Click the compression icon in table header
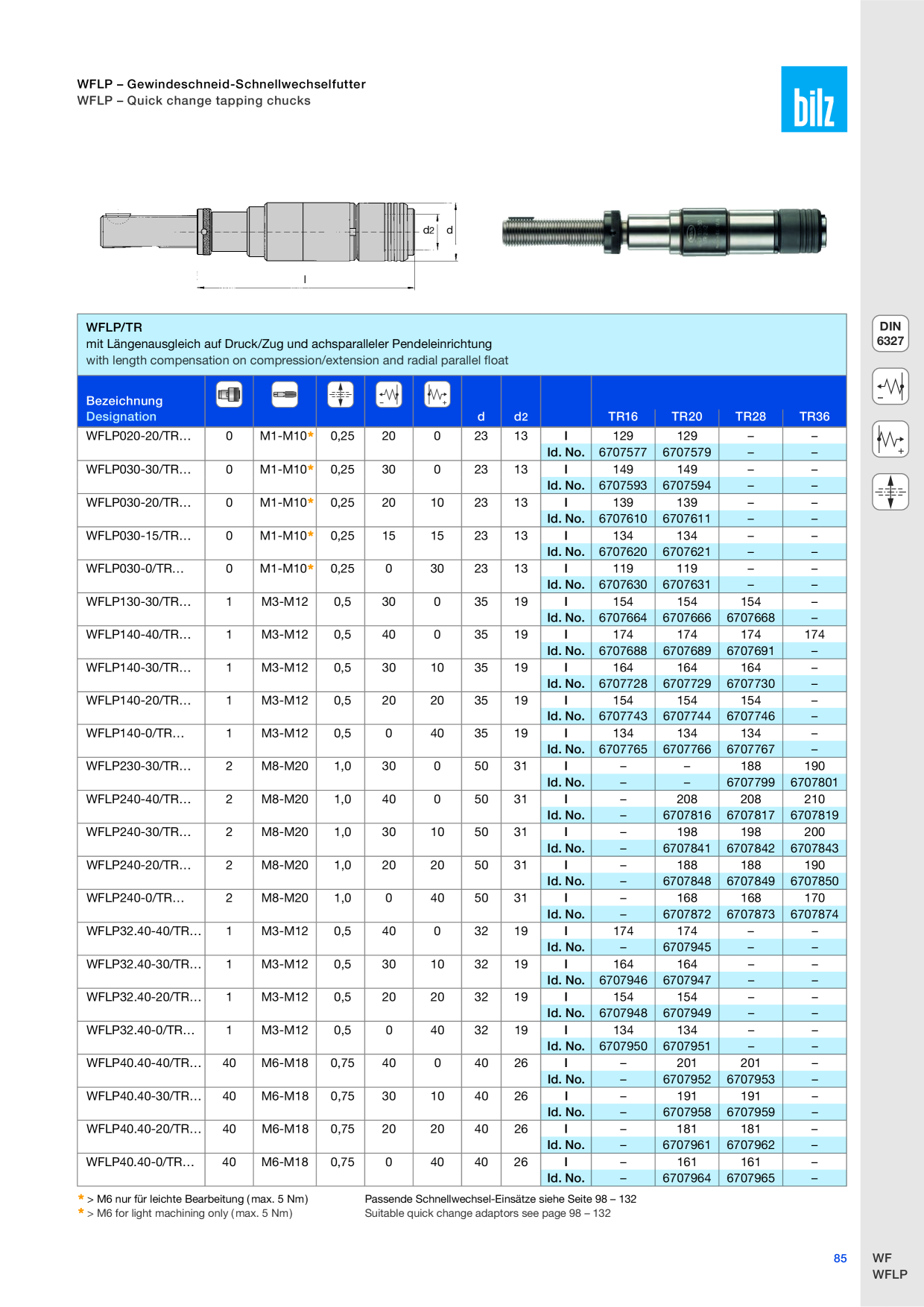This screenshot has width=924, height=1307. coord(389,393)
